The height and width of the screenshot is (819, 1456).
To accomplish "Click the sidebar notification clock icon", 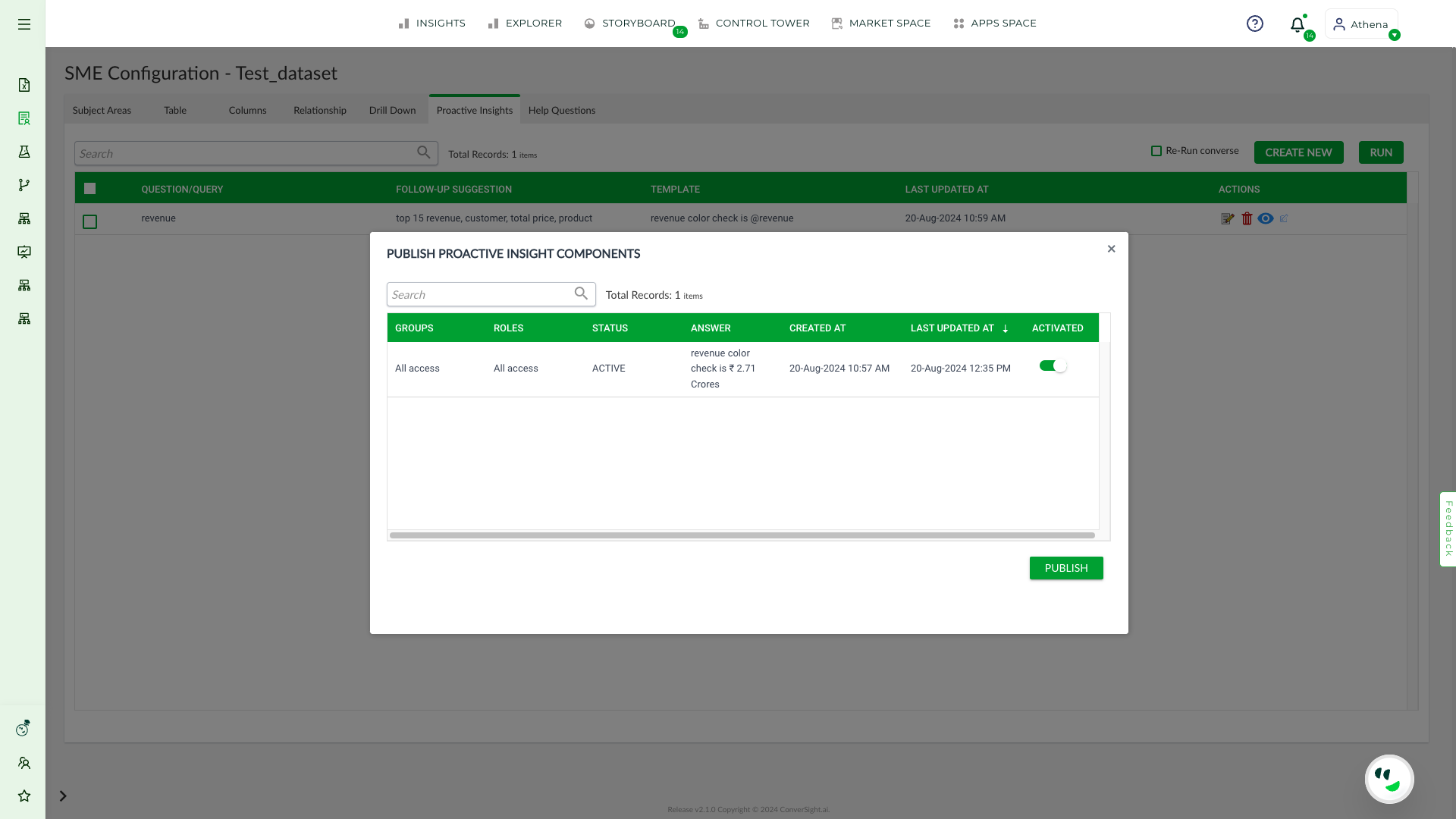I will click(24, 729).
